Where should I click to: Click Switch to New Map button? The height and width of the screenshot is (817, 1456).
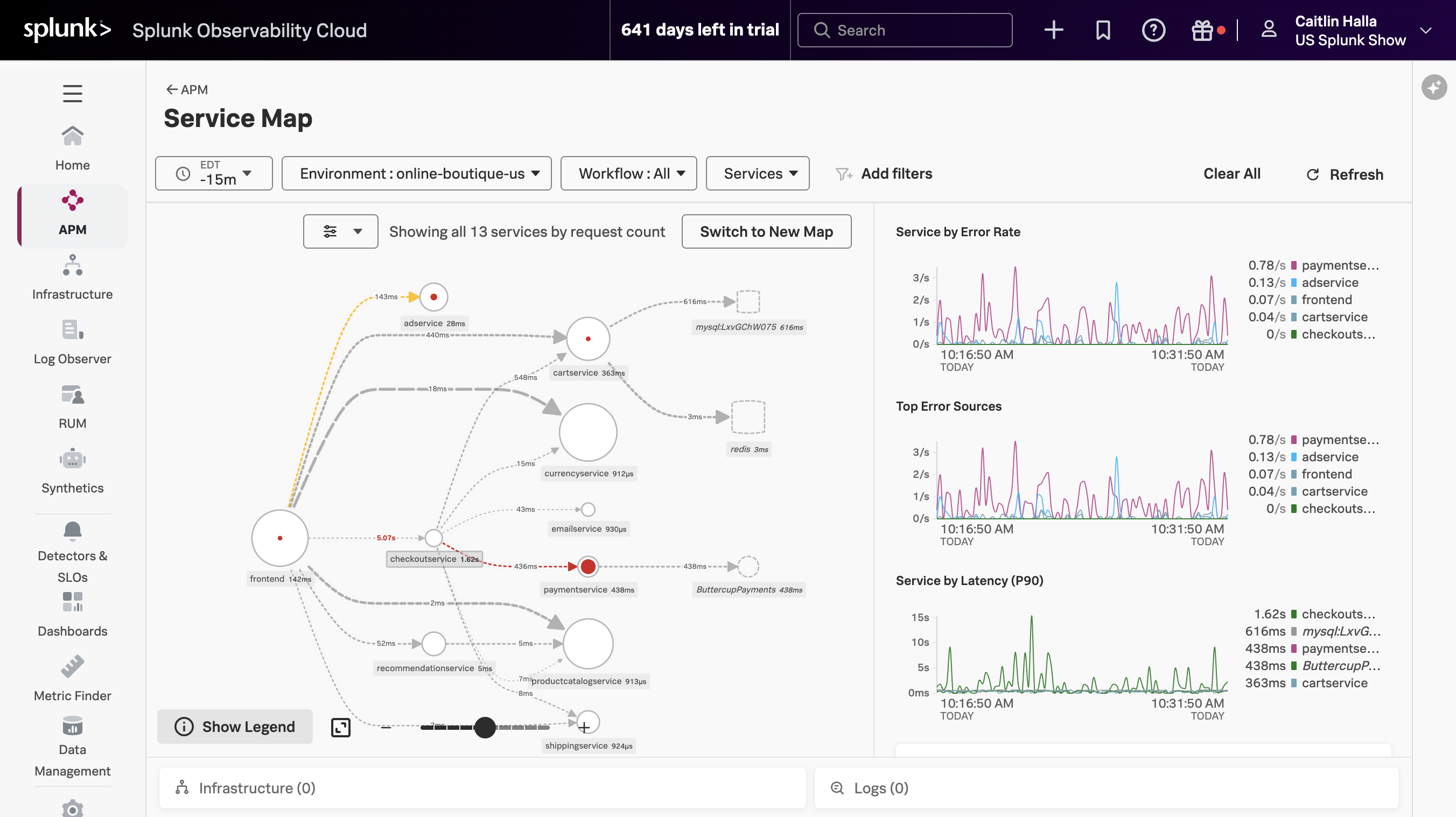pos(766,231)
